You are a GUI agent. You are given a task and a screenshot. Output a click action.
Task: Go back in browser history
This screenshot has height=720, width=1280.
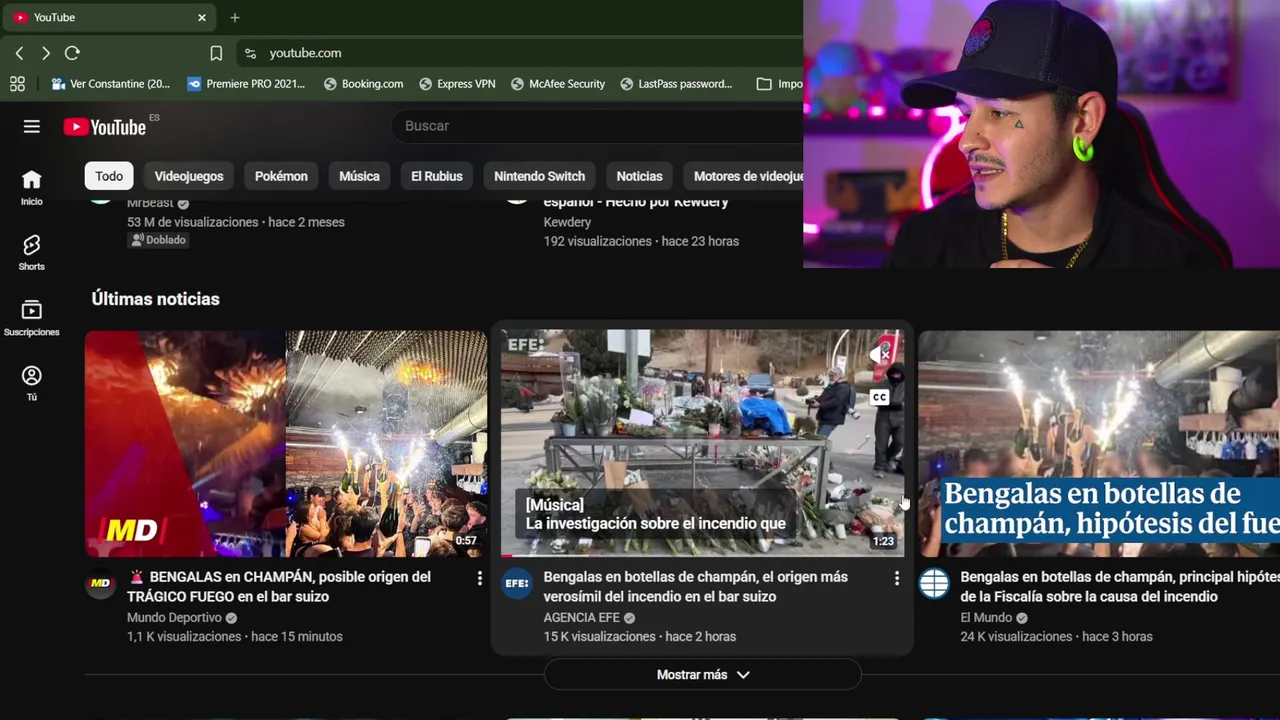coord(19,53)
